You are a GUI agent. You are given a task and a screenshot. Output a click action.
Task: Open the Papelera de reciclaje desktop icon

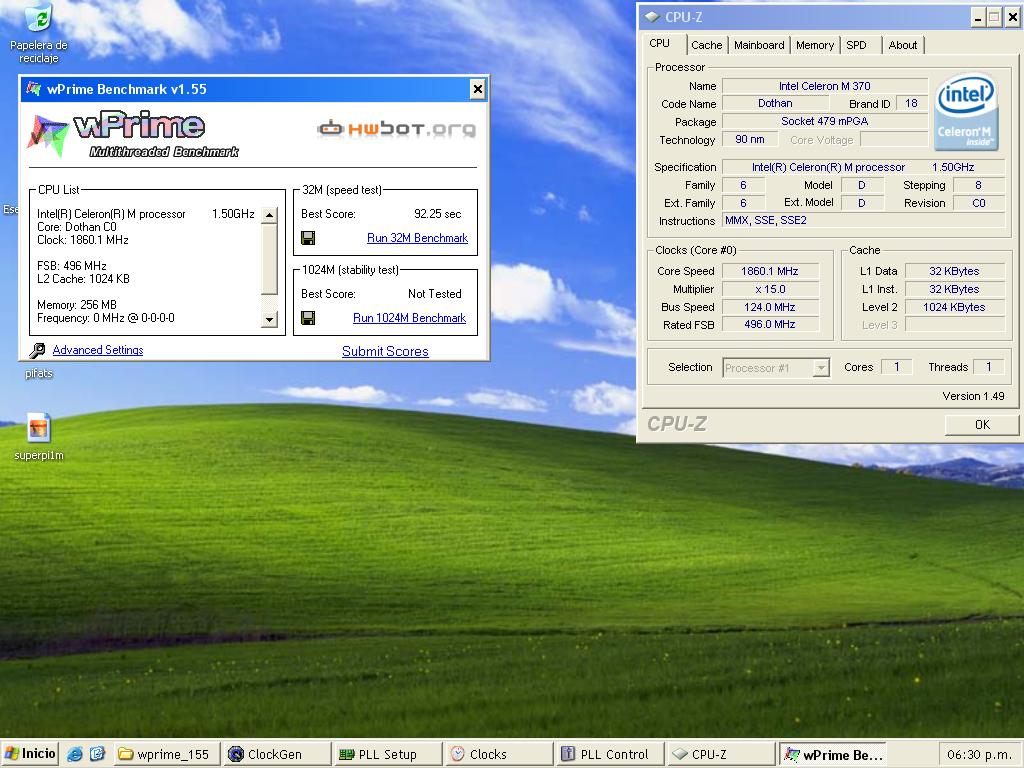pos(39,33)
